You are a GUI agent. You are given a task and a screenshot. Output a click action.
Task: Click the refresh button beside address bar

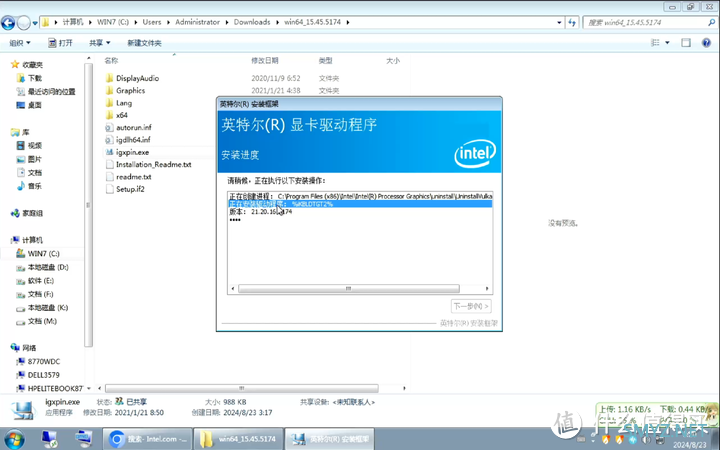572,22
